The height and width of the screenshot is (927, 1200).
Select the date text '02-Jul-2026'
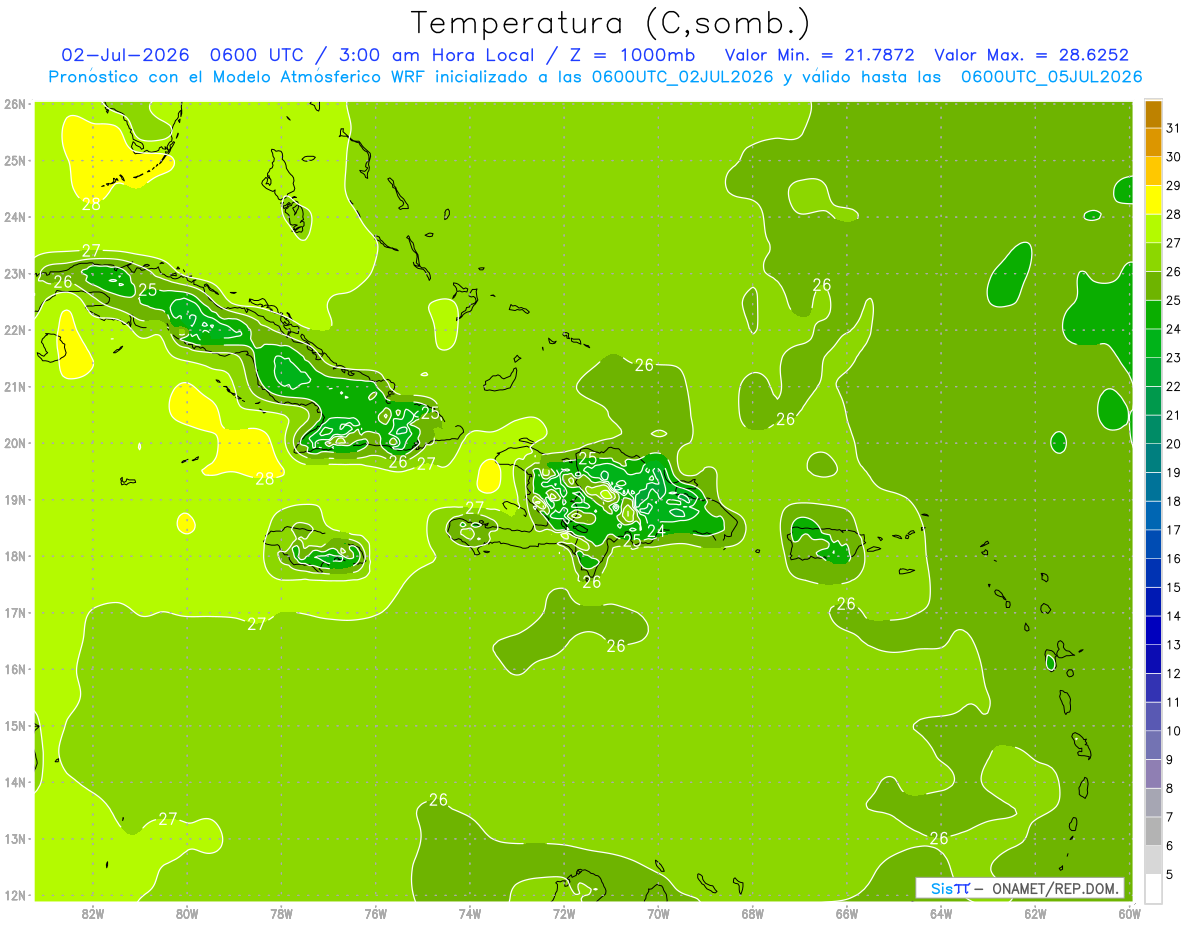(x=125, y=55)
